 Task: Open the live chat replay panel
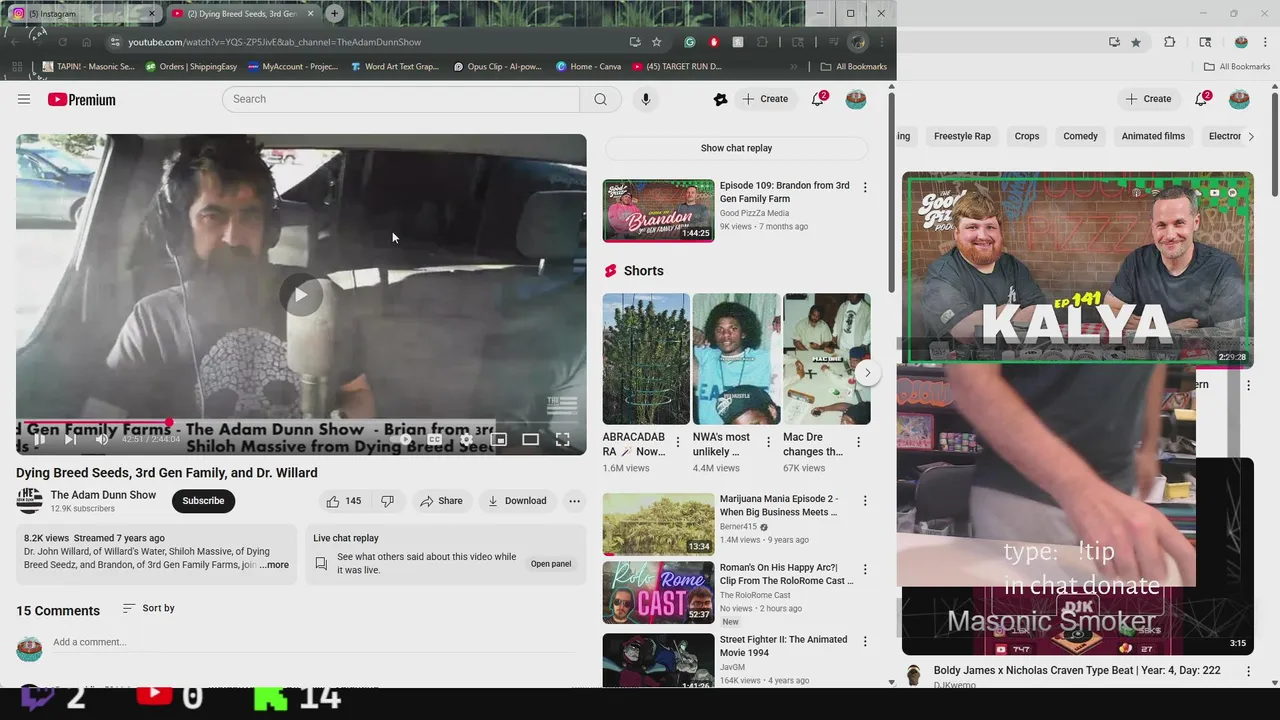click(x=551, y=564)
